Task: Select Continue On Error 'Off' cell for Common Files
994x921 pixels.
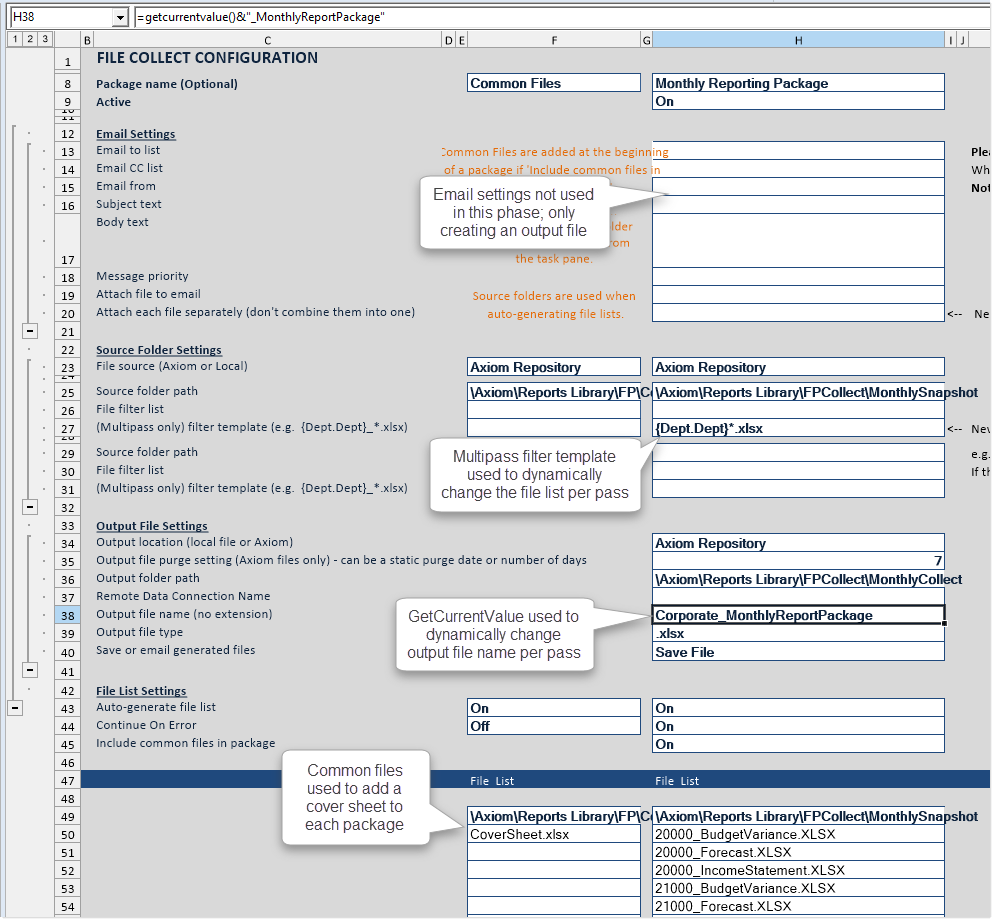Action: tap(553, 726)
